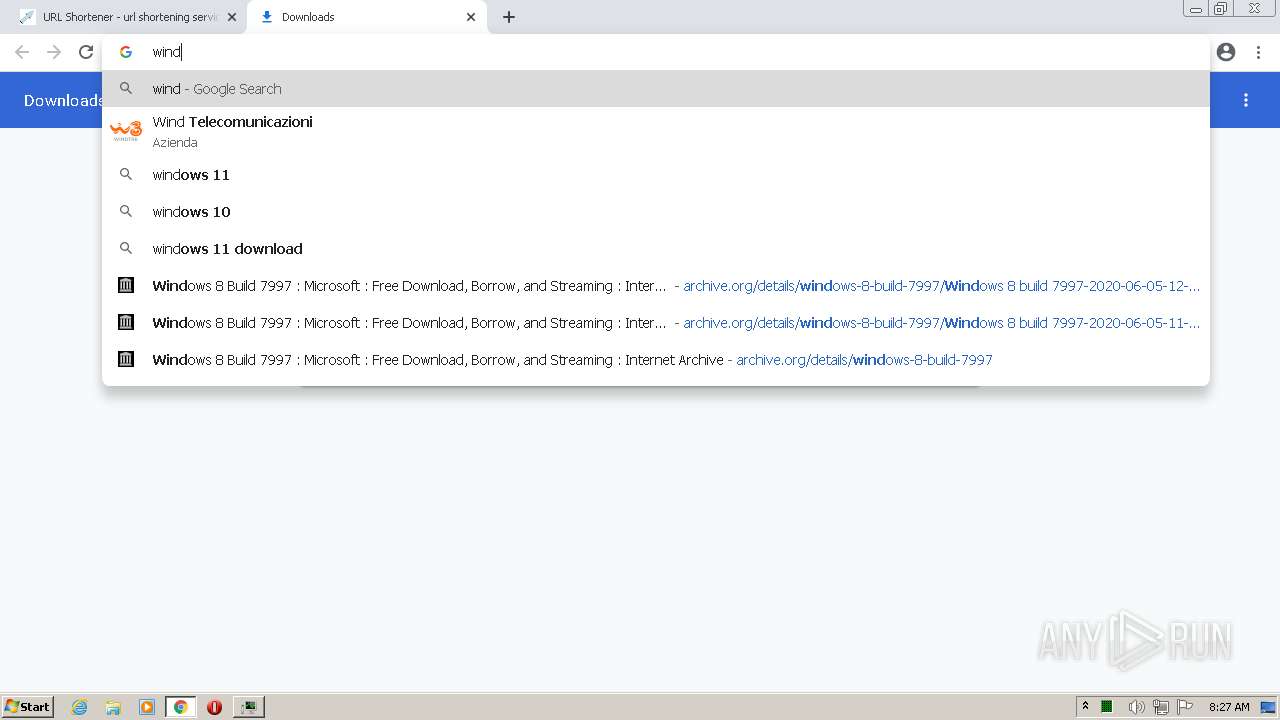Click Internet Archive icon on last suggestion
1280x720 pixels.
[x=126, y=359]
